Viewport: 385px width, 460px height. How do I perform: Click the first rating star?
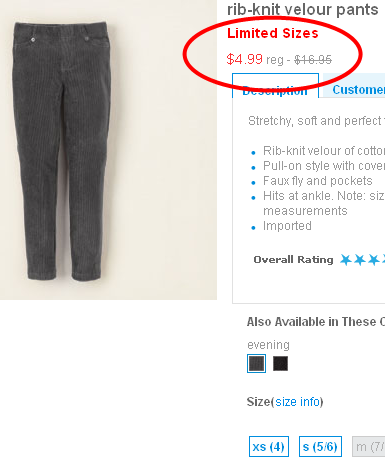pyautogui.click(x=346, y=259)
